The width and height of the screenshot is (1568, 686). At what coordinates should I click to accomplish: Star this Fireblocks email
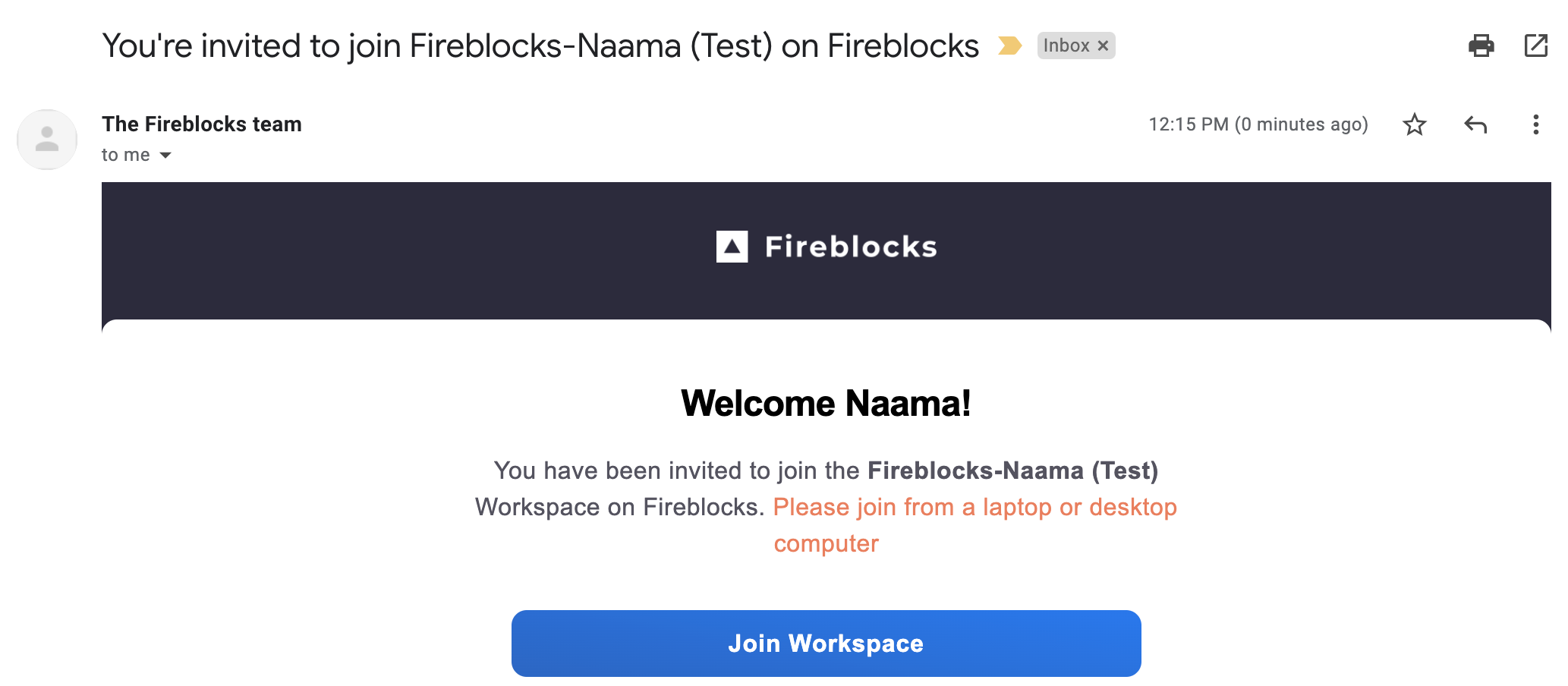coord(1414,124)
